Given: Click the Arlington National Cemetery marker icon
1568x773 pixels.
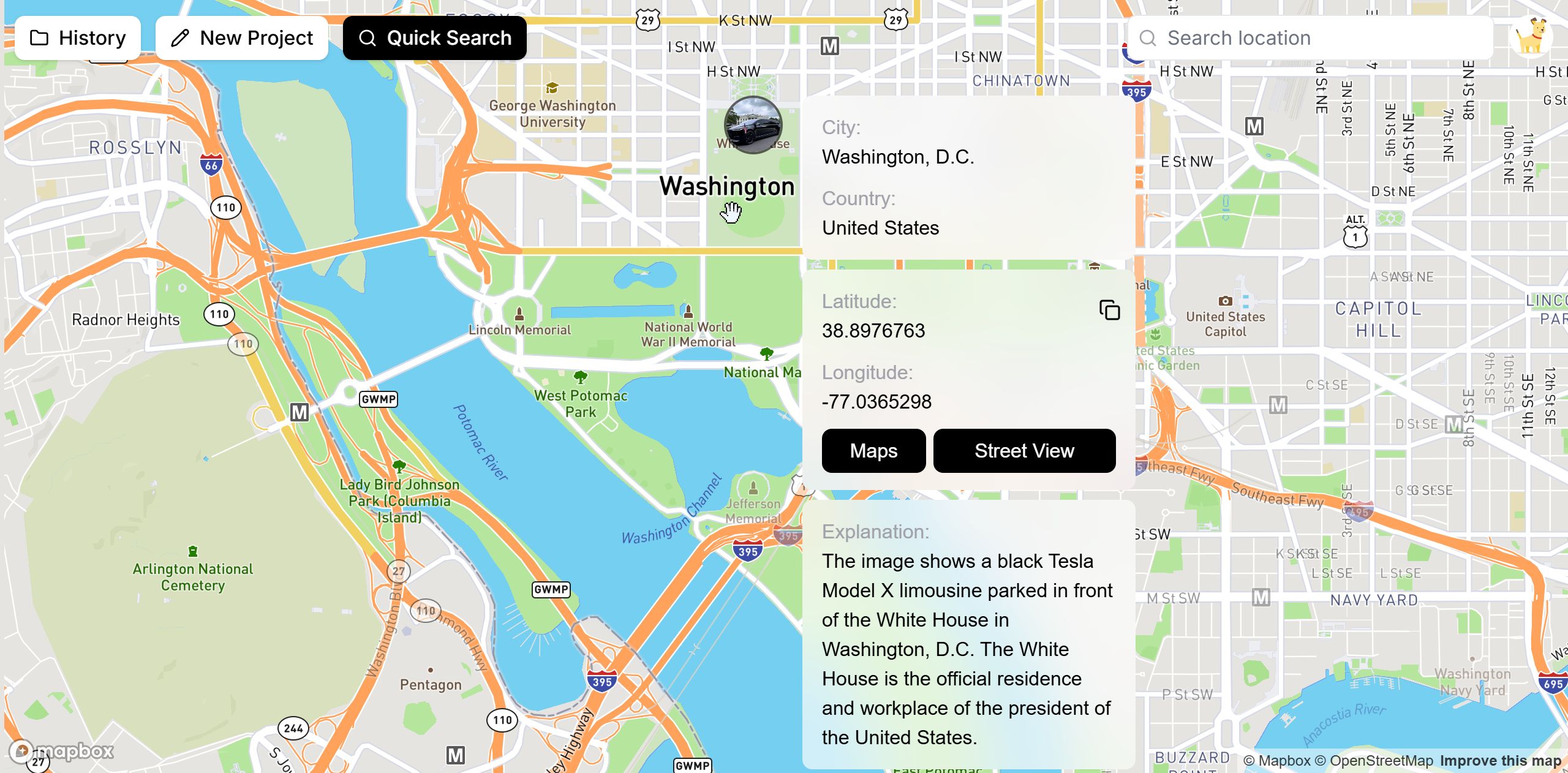Looking at the screenshot, I should [192, 551].
